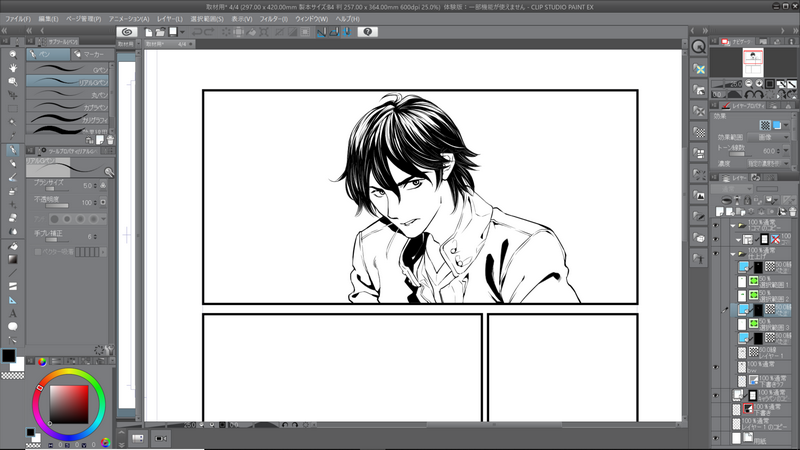
Task: Open the 濃度 density dropdown
Action: [x=768, y=163]
